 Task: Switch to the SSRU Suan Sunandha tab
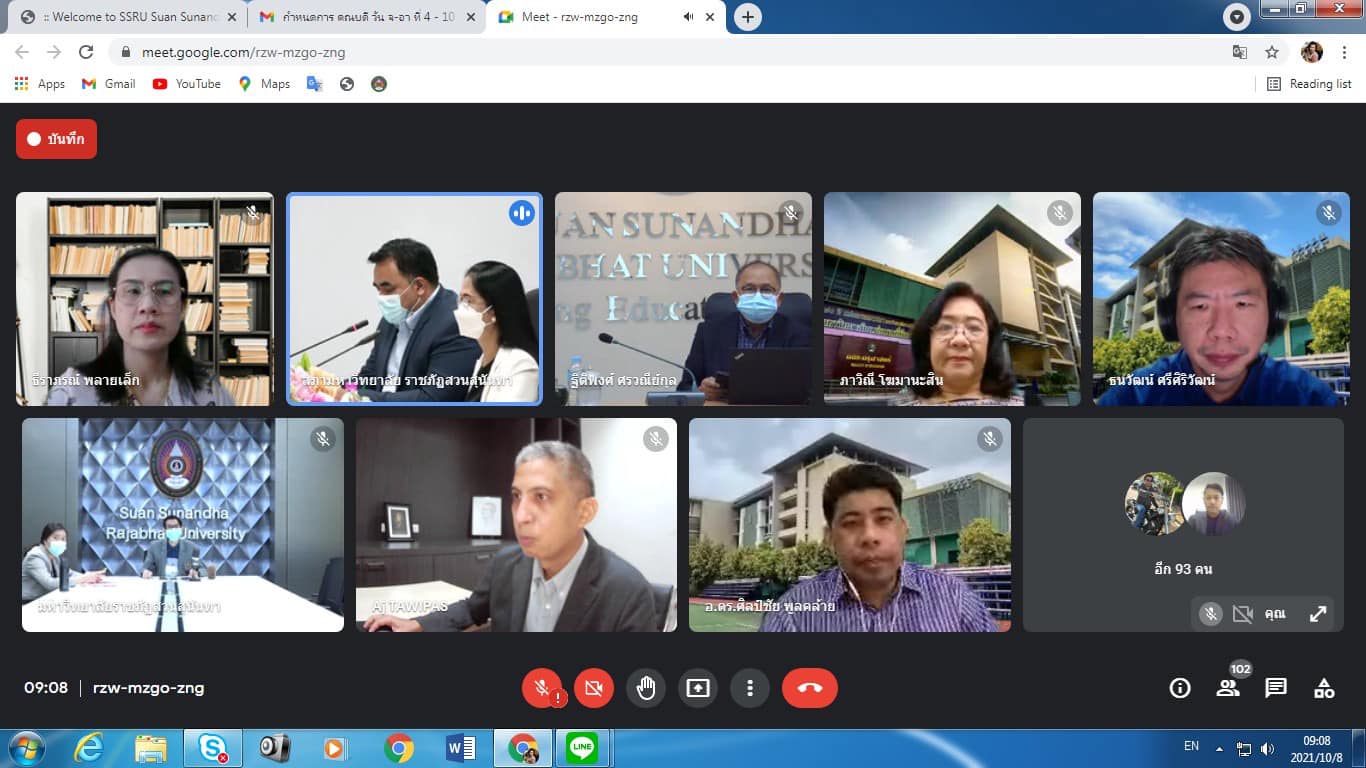(130, 17)
